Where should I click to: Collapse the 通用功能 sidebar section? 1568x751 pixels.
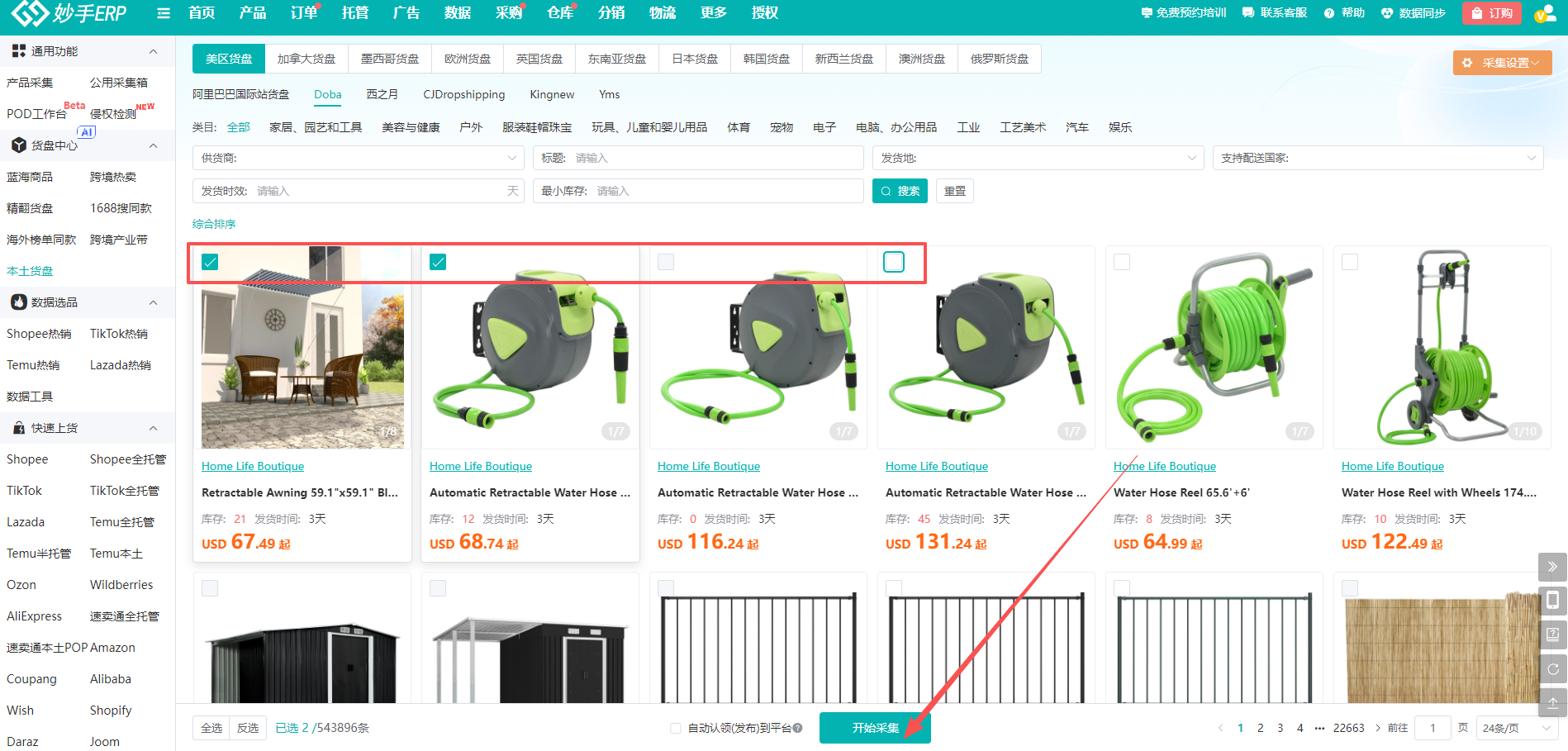tap(153, 51)
